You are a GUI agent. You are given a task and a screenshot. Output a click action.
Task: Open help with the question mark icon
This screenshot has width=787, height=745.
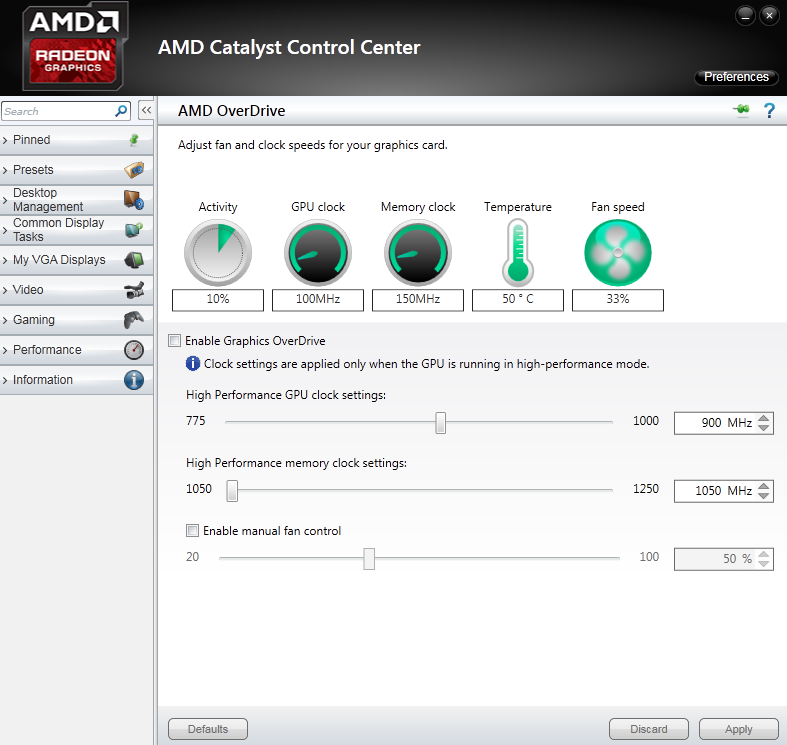[x=769, y=110]
